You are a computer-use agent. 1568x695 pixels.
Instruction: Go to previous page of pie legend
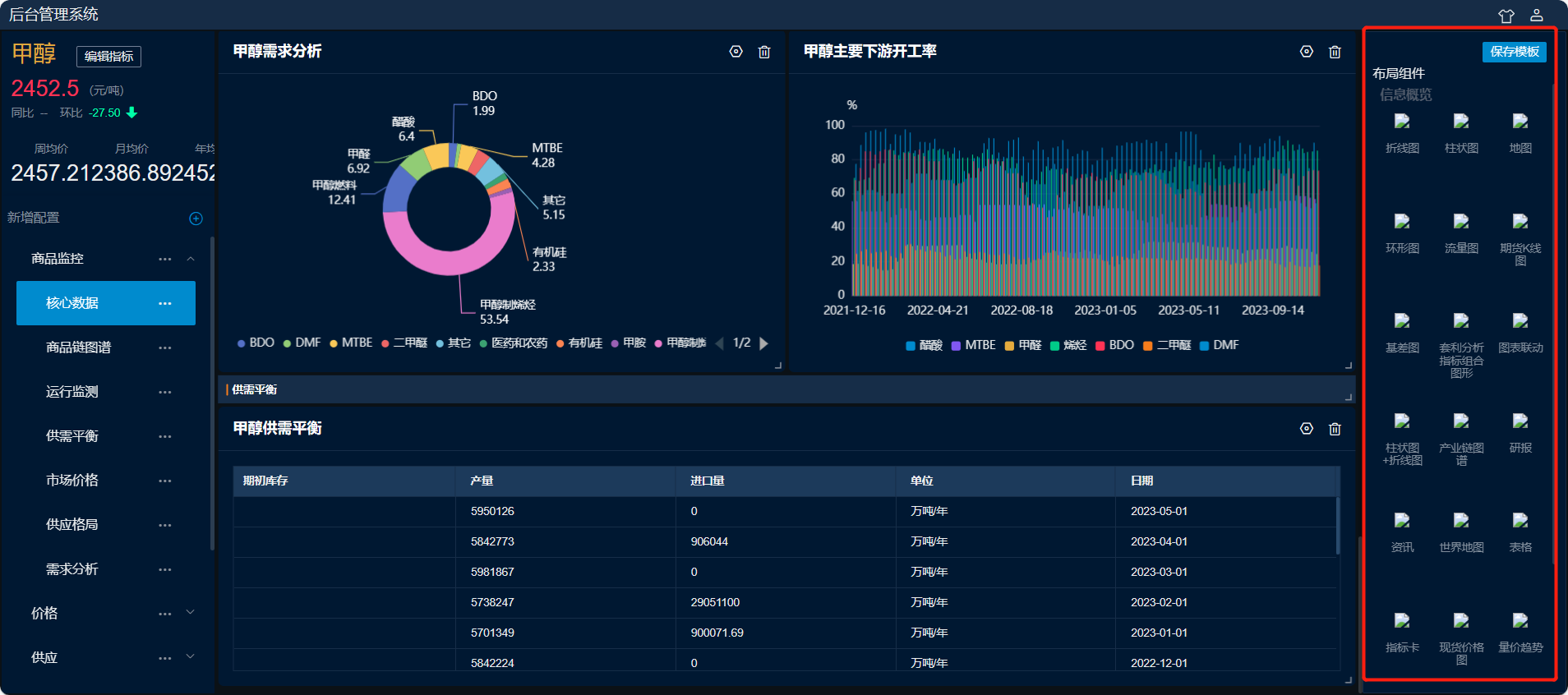click(720, 343)
